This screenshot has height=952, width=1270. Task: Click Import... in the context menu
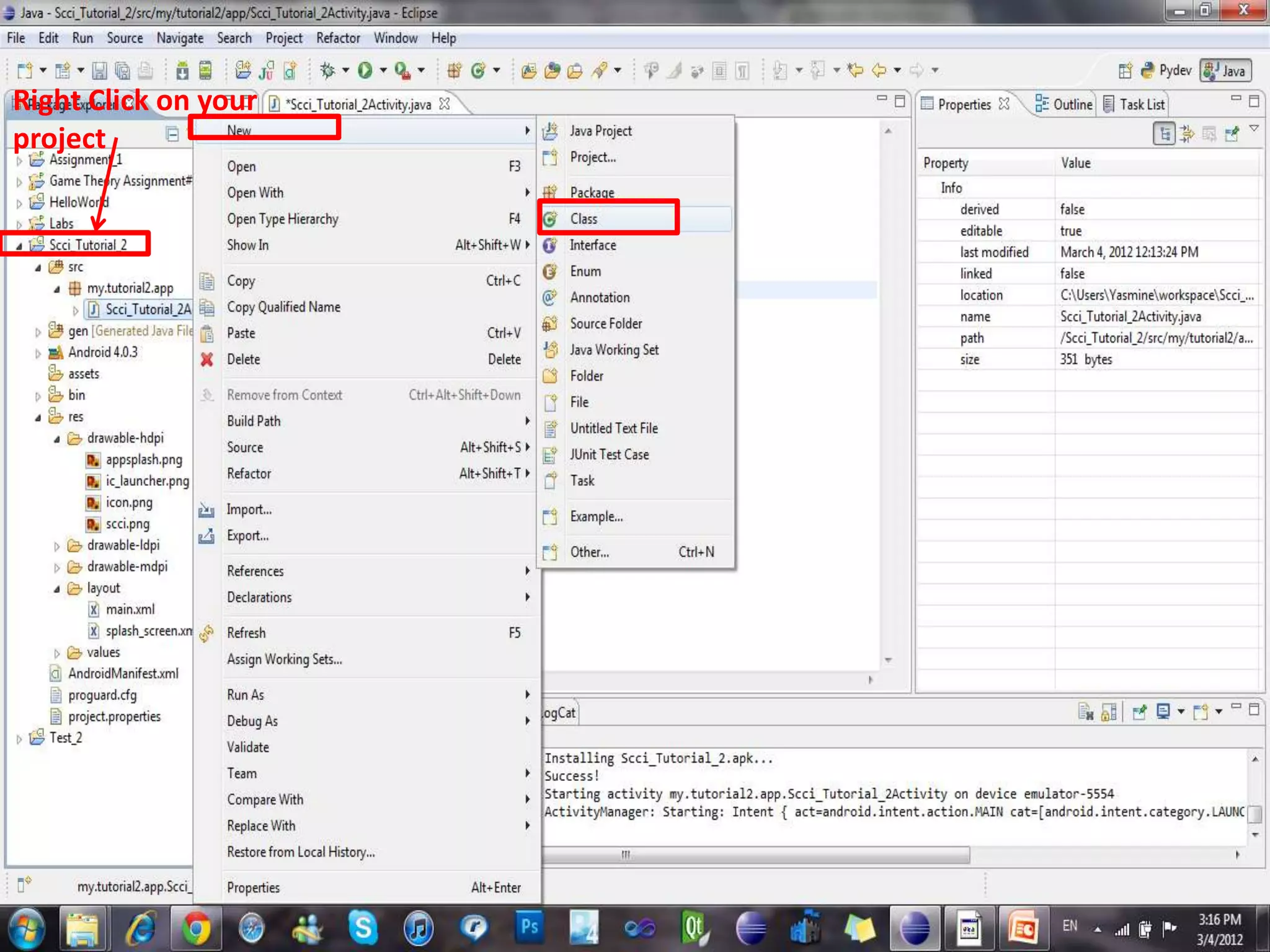[x=366, y=509]
